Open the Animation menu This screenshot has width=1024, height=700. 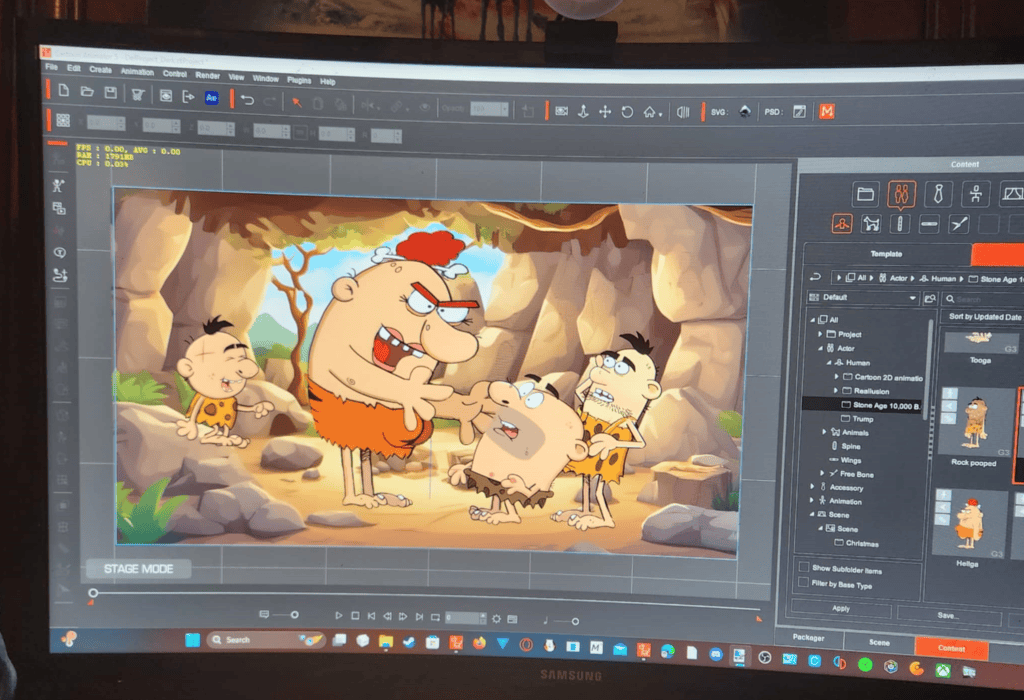[x=137, y=71]
